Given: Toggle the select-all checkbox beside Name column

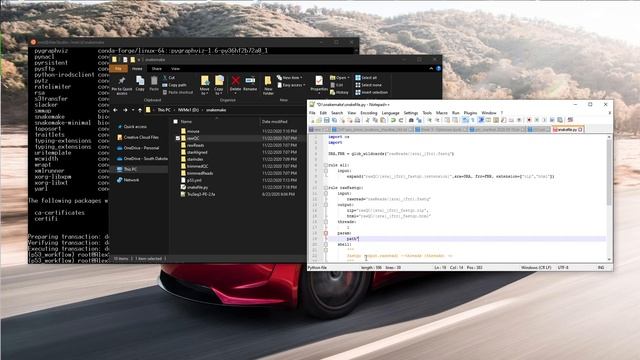Looking at the screenshot, I should coord(176,122).
